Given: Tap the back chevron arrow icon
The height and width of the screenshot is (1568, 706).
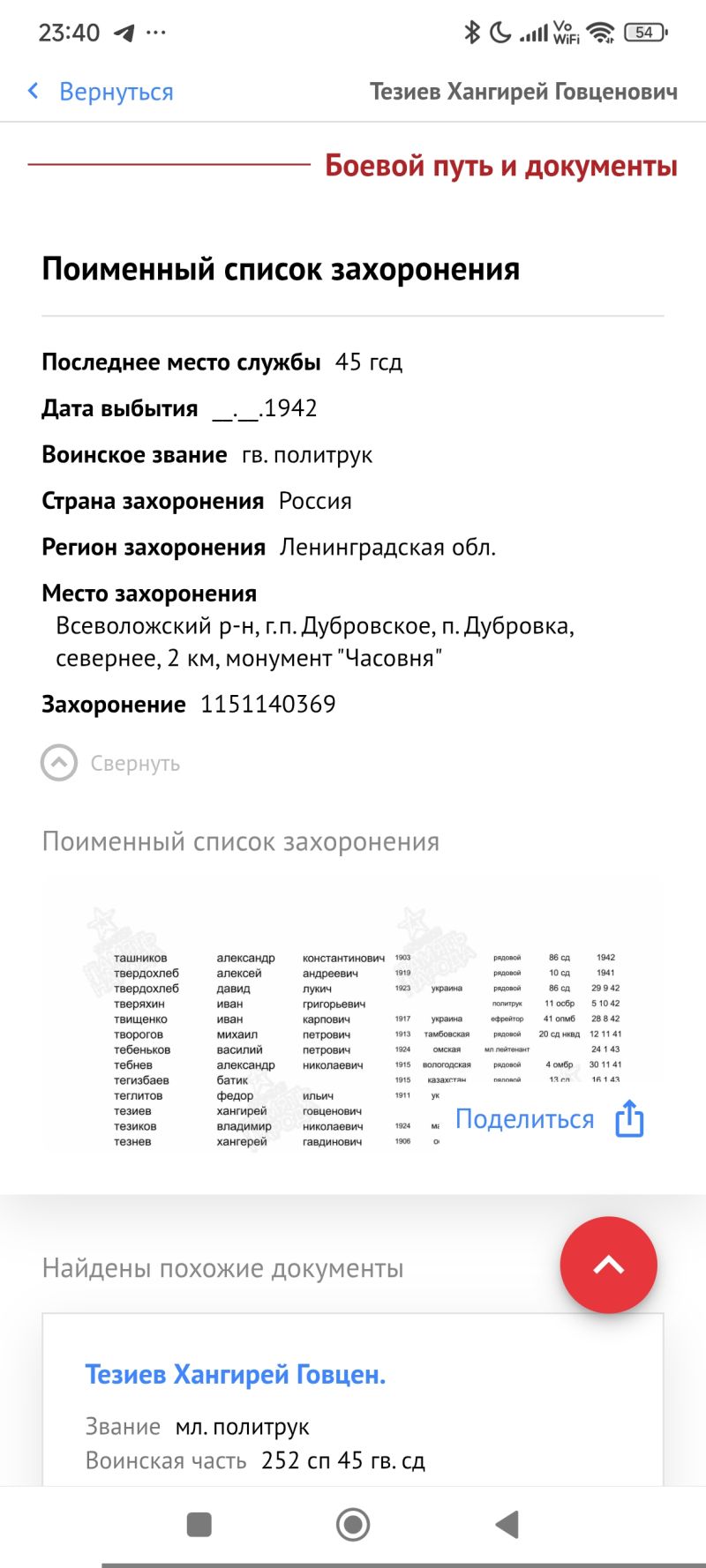Looking at the screenshot, I should [x=34, y=91].
